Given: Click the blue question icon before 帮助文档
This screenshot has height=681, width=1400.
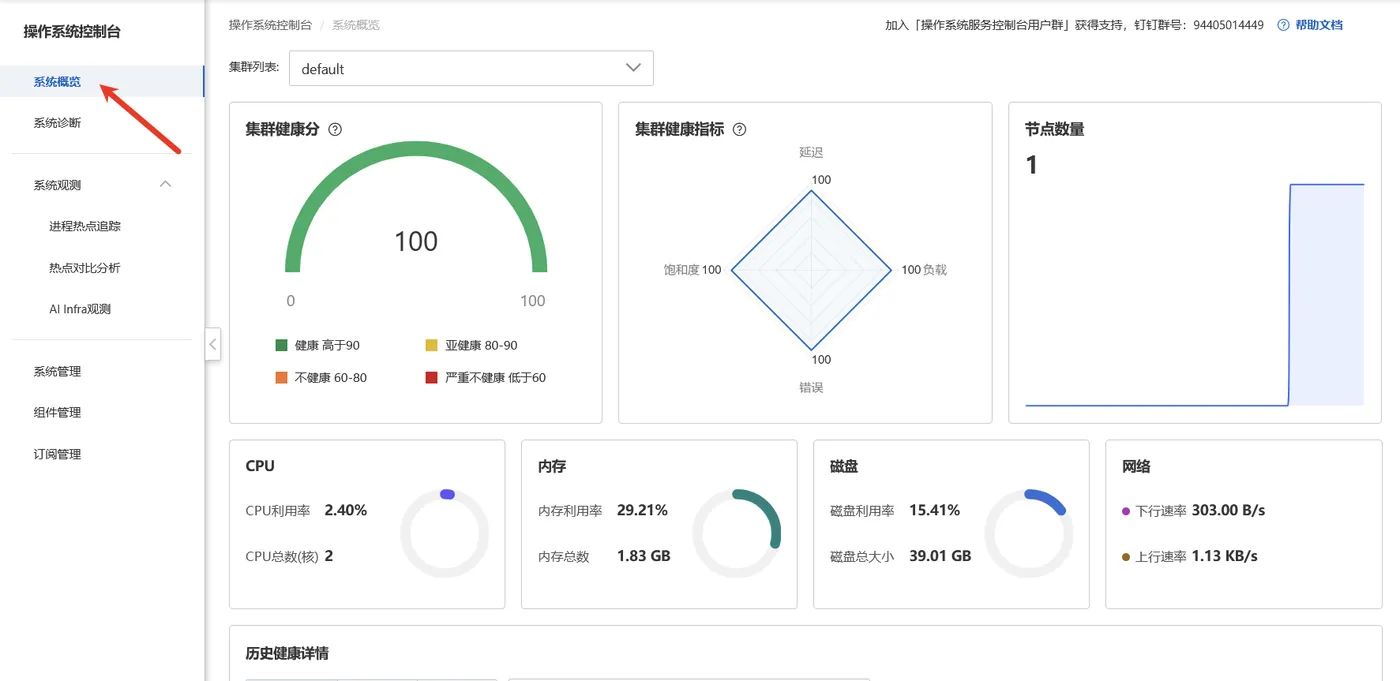Looking at the screenshot, I should (1282, 24).
